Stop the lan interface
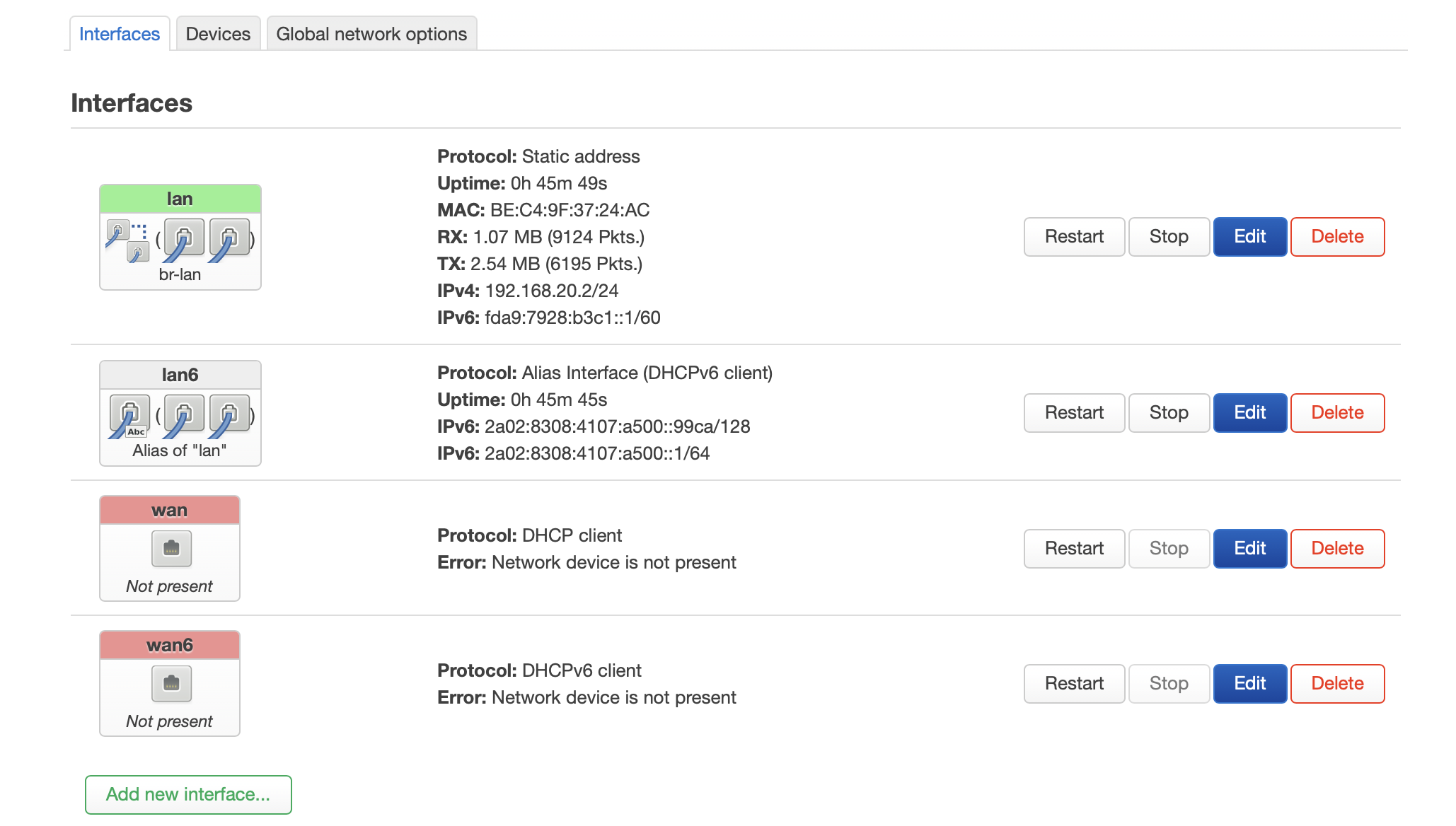 (x=1169, y=237)
